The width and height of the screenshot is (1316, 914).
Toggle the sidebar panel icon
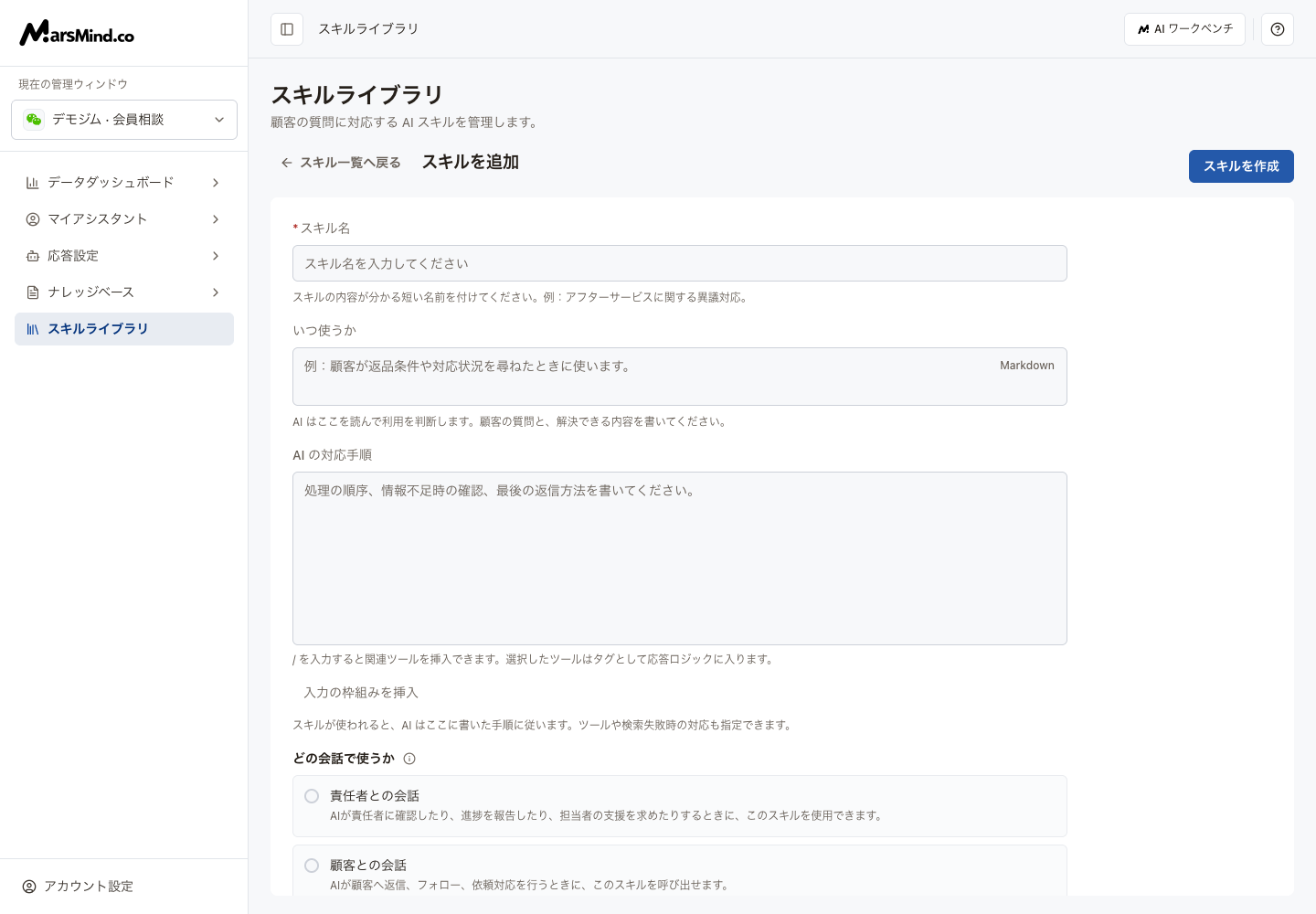287,29
